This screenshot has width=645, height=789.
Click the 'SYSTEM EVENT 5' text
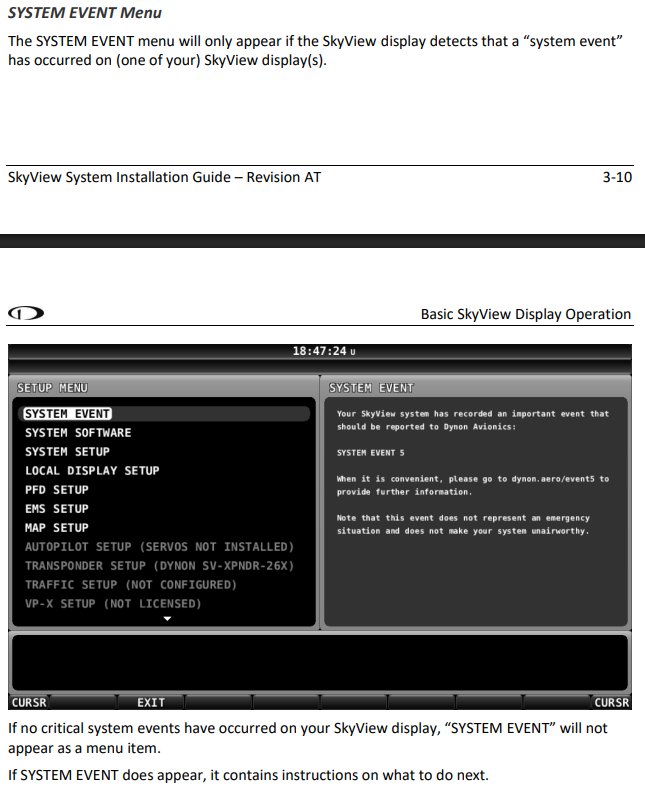tap(370, 453)
